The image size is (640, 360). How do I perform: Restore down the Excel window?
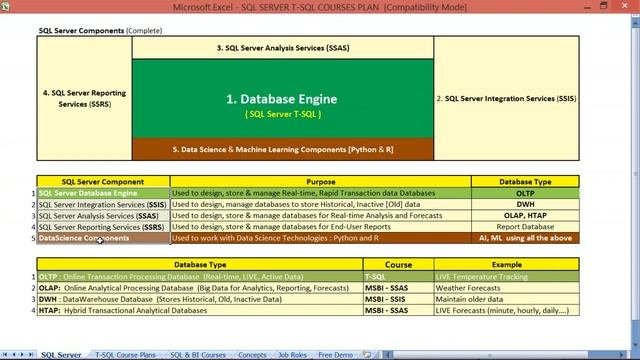point(604,6)
